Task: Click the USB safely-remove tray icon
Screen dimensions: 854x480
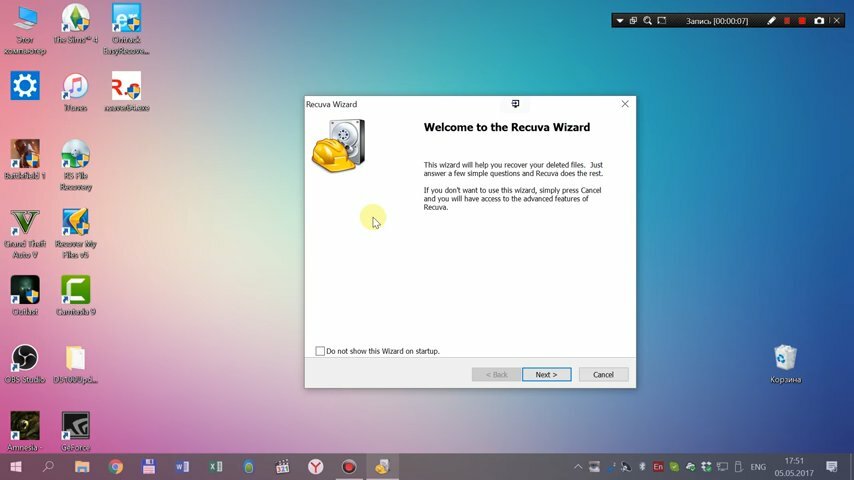Action: (x=739, y=467)
